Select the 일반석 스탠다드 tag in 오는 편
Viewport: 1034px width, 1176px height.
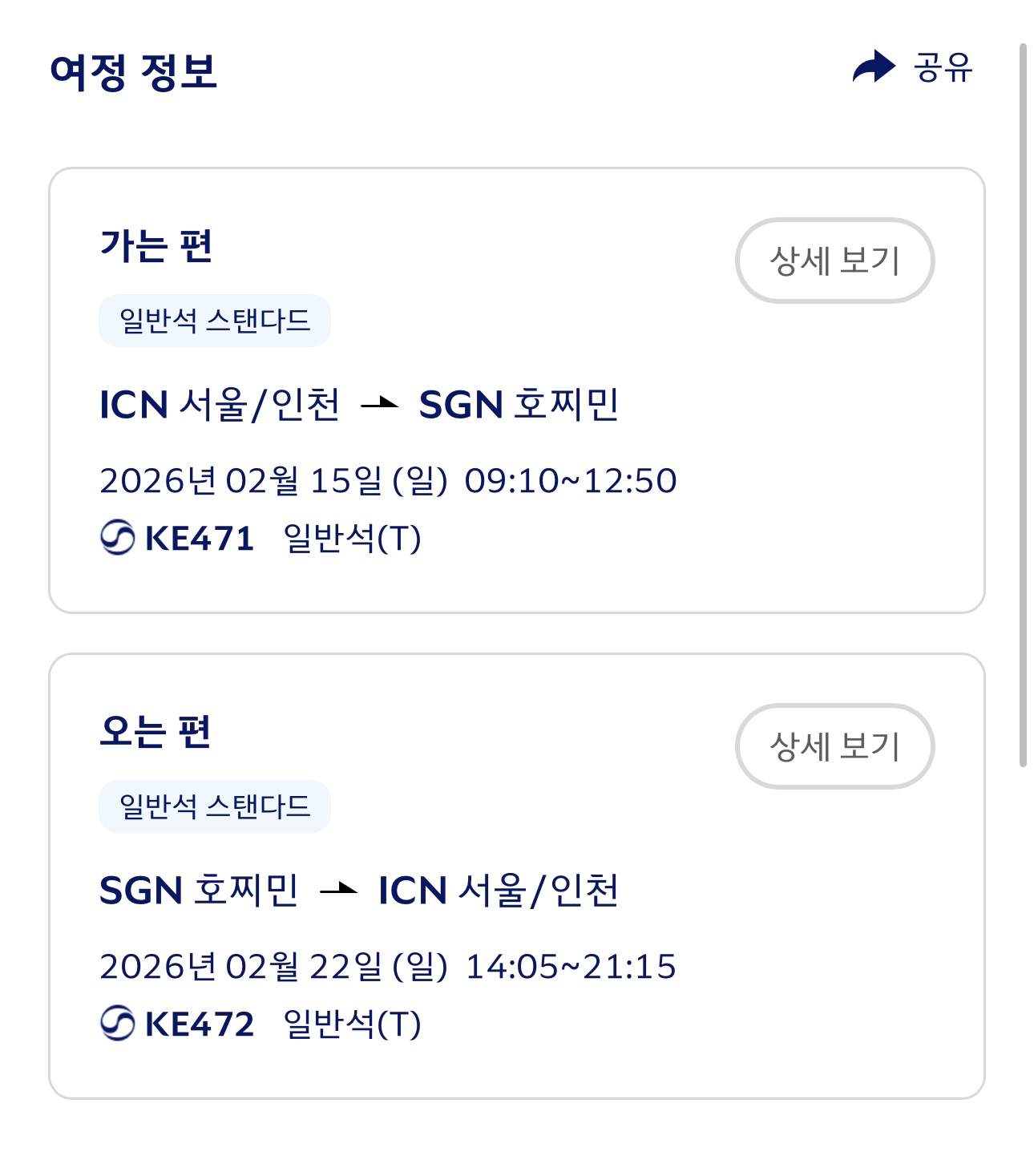214,806
